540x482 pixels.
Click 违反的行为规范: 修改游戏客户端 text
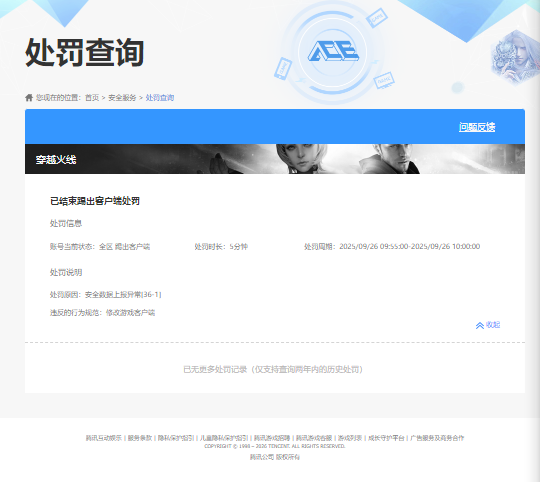[x=103, y=313]
